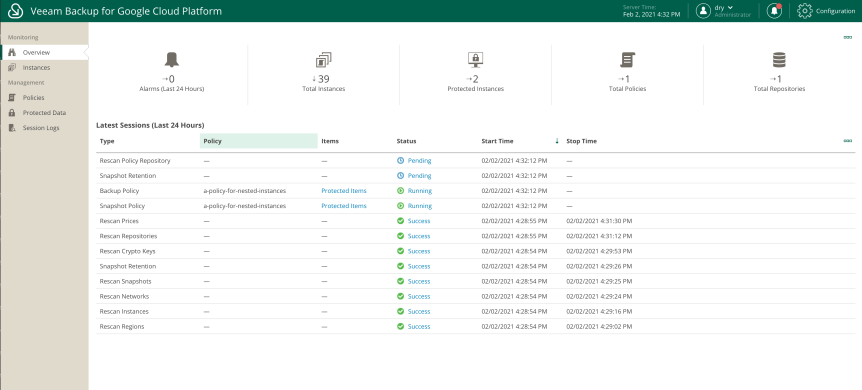Sort sessions by Start Time column
This screenshot has width=862, height=390.
[x=498, y=141]
